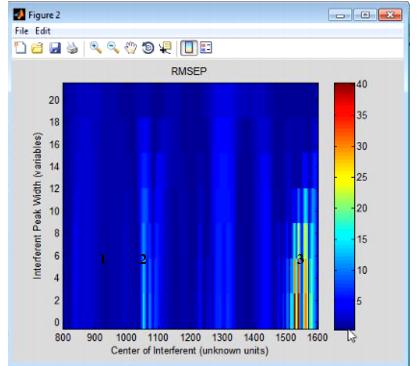Select the Zoom Out magnifier tool

tap(113, 48)
